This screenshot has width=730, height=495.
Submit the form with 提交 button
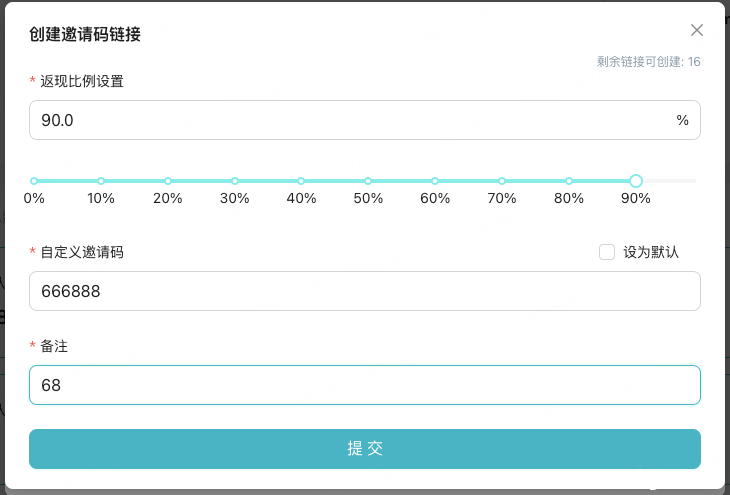(x=365, y=449)
